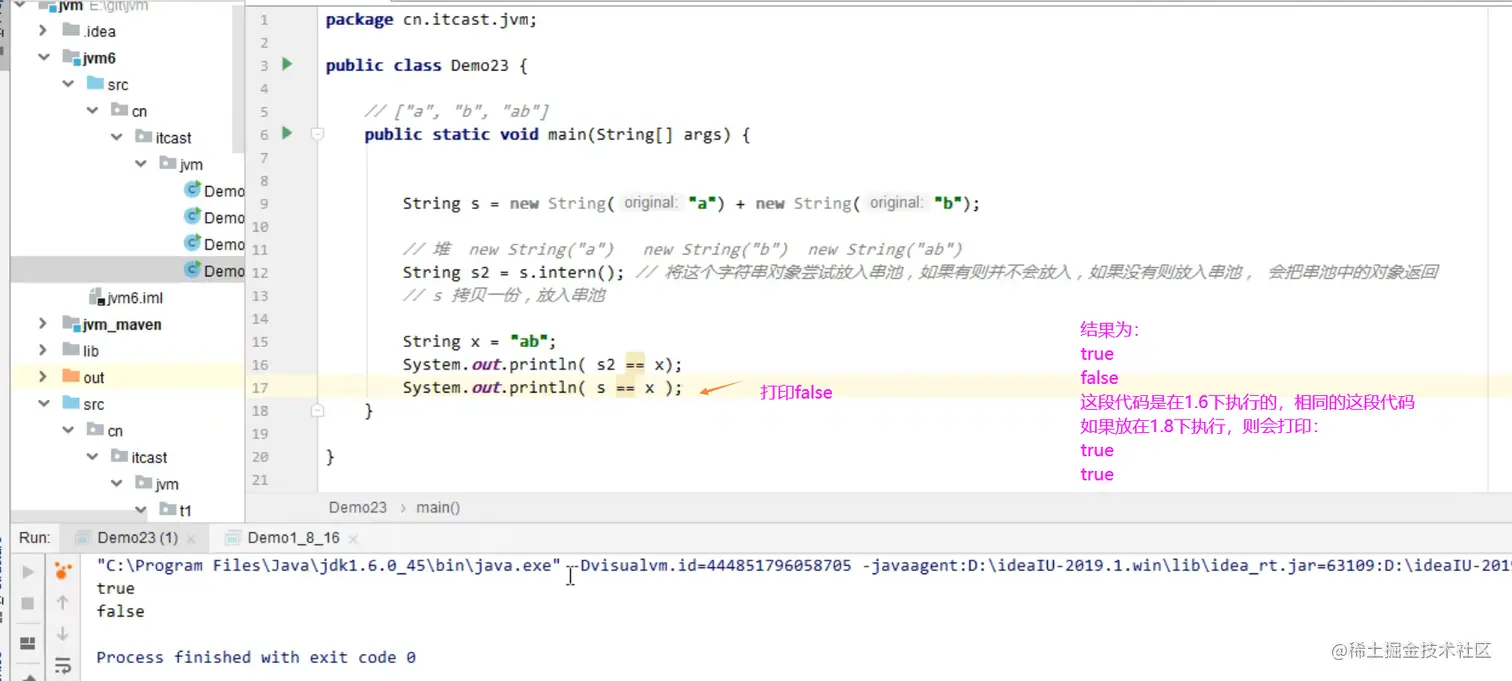
Task: Expand the out folder
Action: pos(43,377)
